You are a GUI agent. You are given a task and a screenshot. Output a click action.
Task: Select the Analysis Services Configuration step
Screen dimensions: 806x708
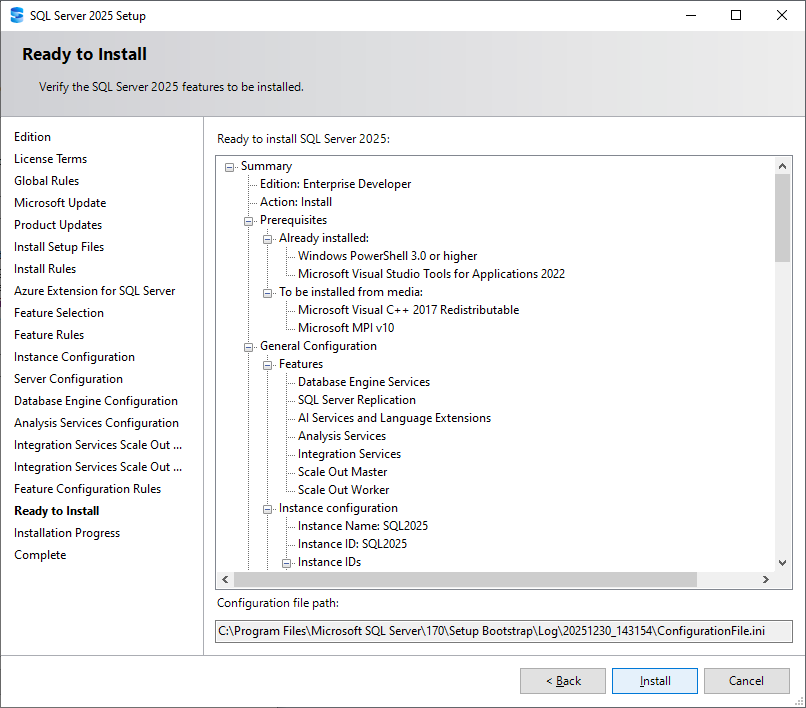point(96,423)
